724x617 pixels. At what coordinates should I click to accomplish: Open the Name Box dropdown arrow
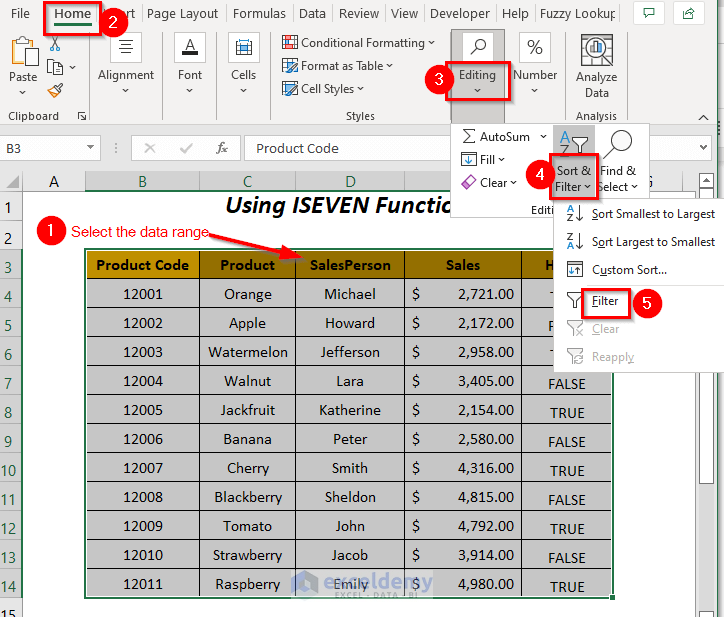[90, 148]
